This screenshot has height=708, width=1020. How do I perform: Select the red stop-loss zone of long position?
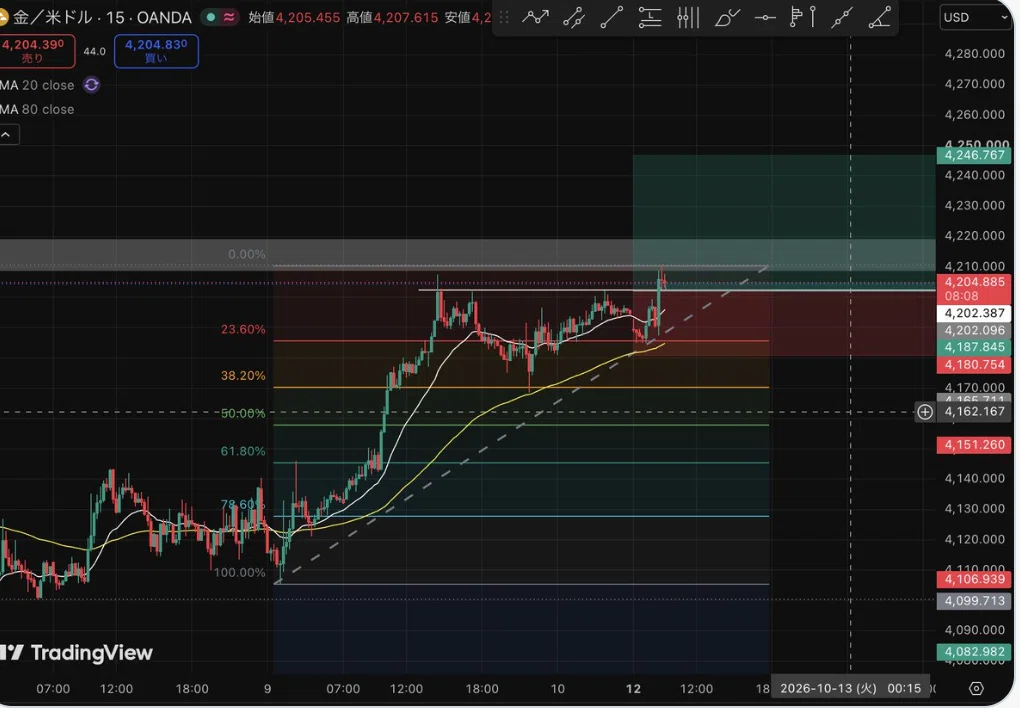[x=784, y=323]
